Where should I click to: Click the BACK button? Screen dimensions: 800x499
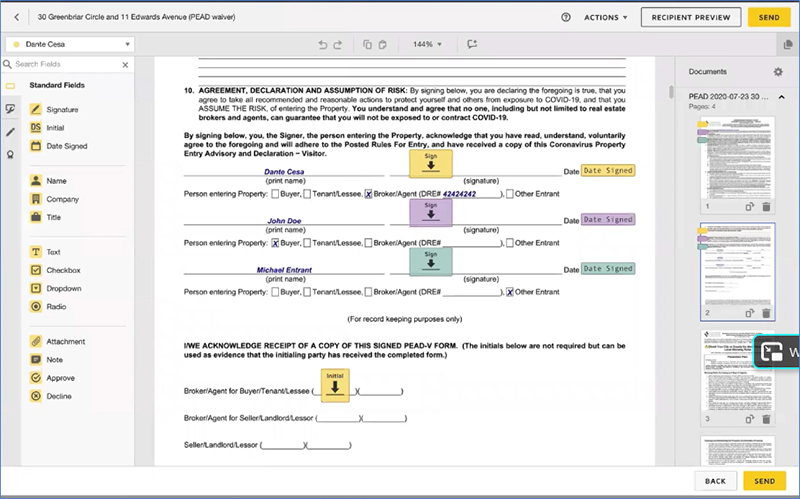[x=715, y=481]
